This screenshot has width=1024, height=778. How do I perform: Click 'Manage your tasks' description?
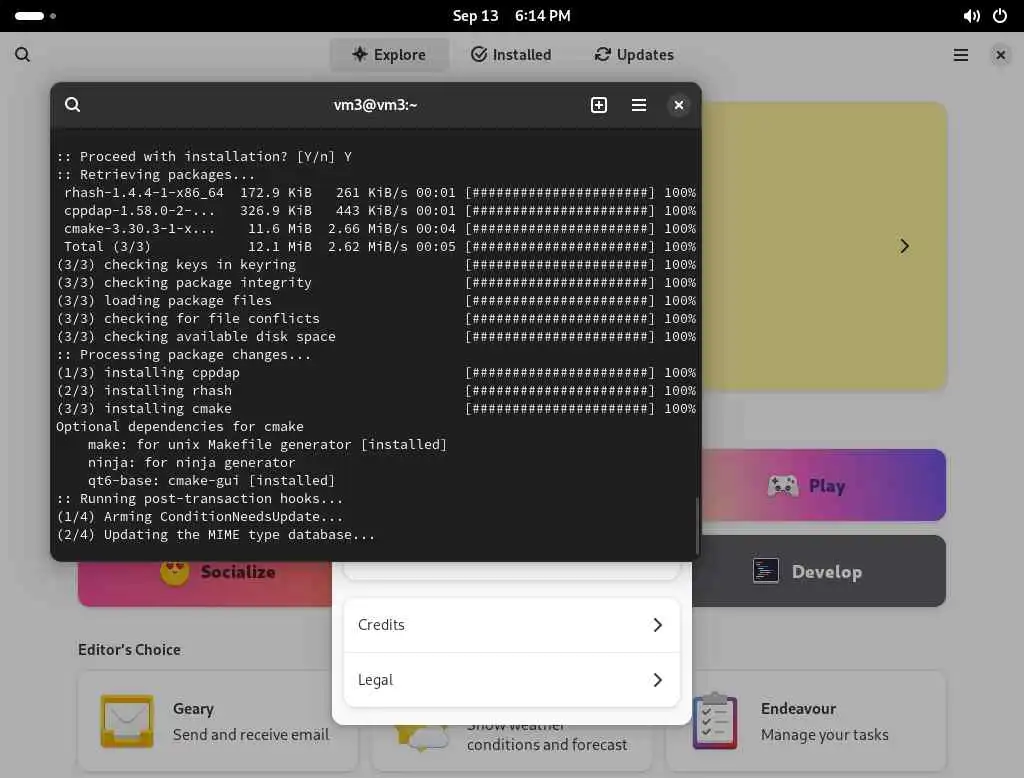click(824, 735)
